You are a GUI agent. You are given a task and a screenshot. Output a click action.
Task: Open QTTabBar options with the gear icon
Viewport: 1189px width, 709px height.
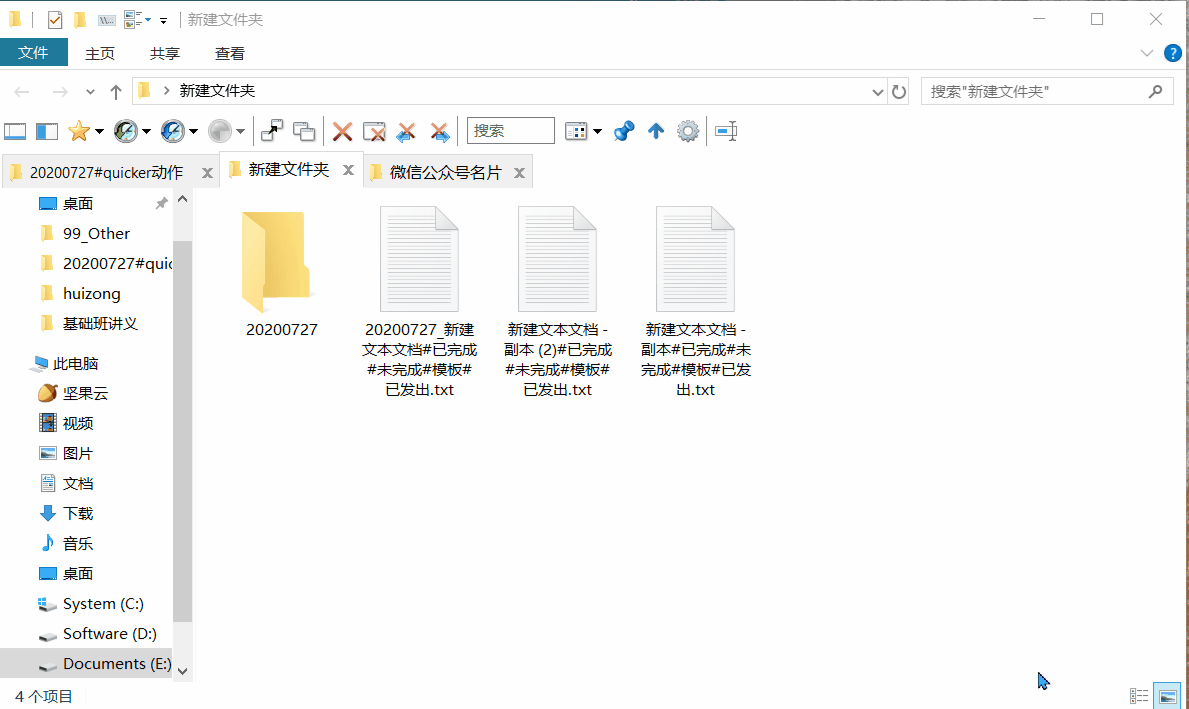687,130
